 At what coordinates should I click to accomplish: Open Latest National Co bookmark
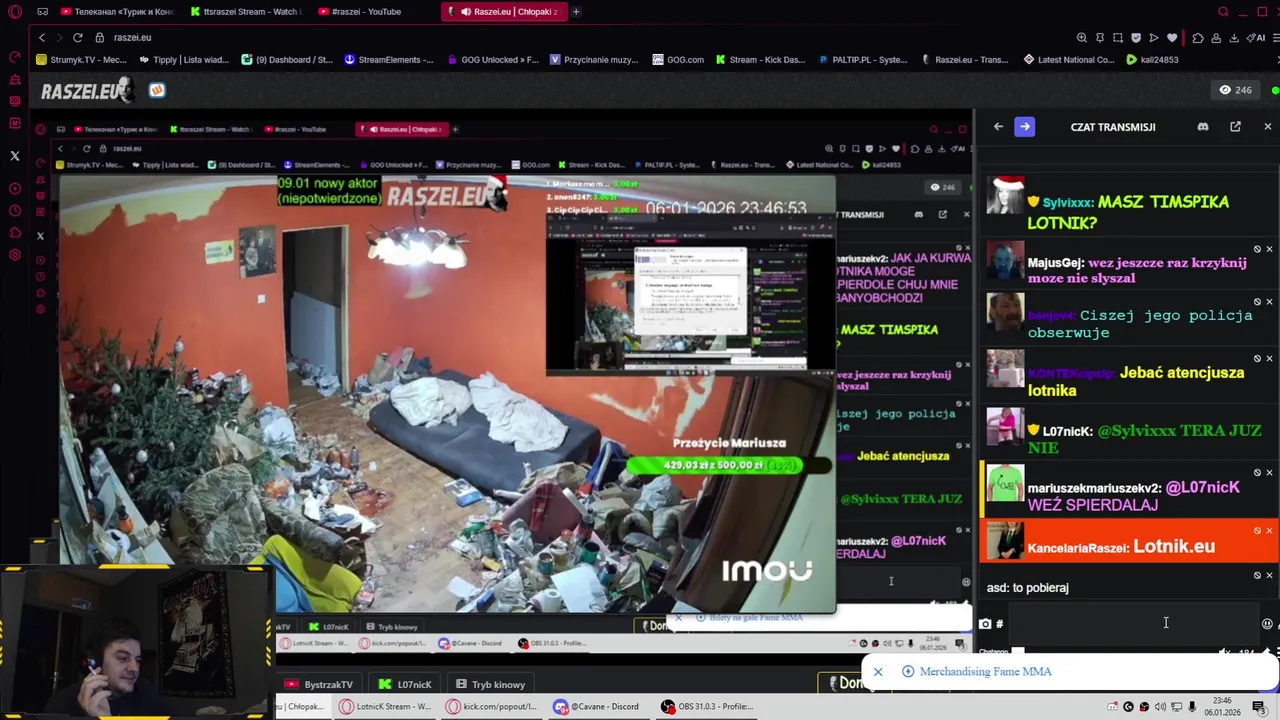click(1069, 60)
